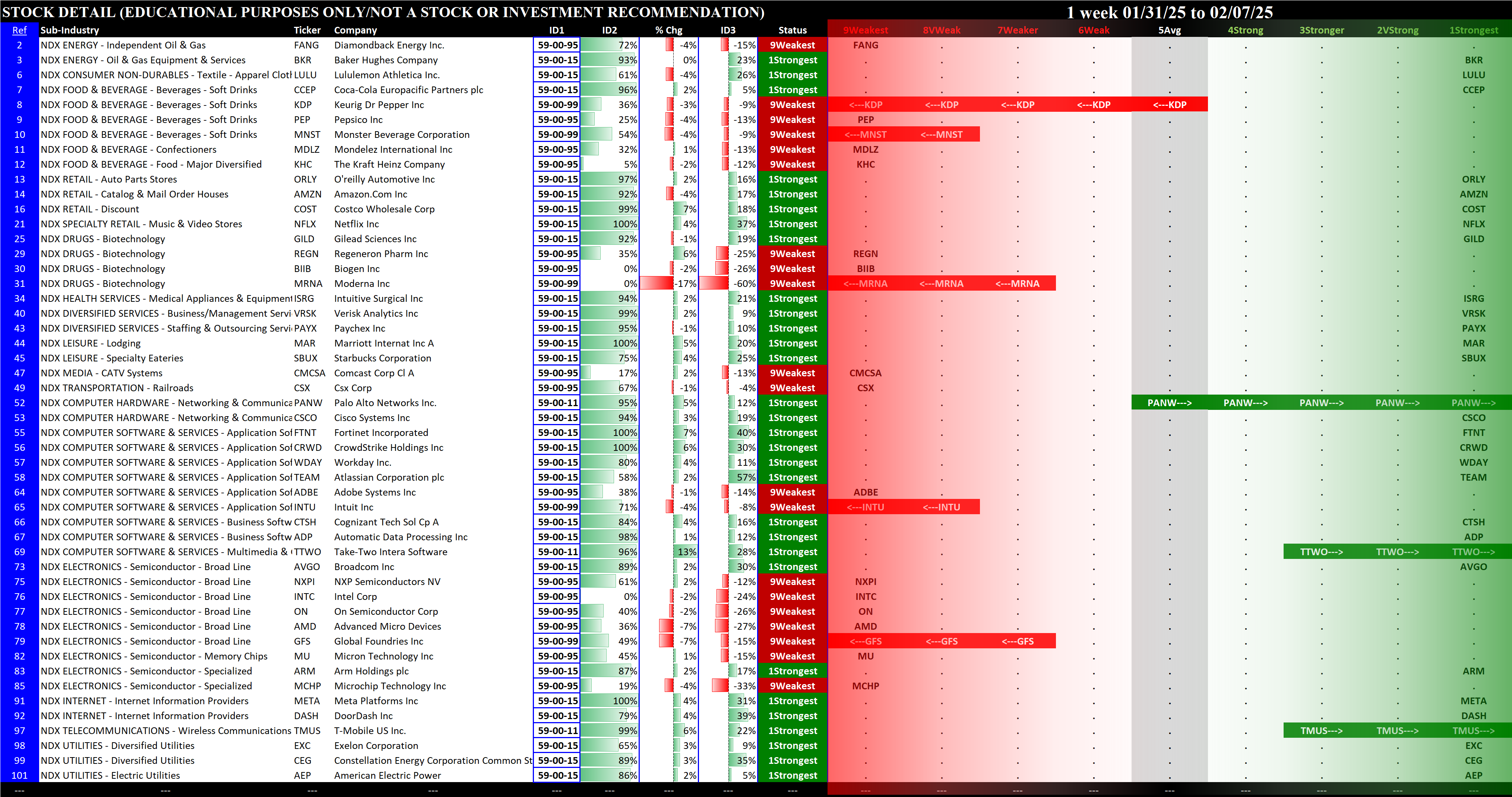The image size is (1512, 797).
Task: Click the 9Weakest column header
Action: coord(865,30)
